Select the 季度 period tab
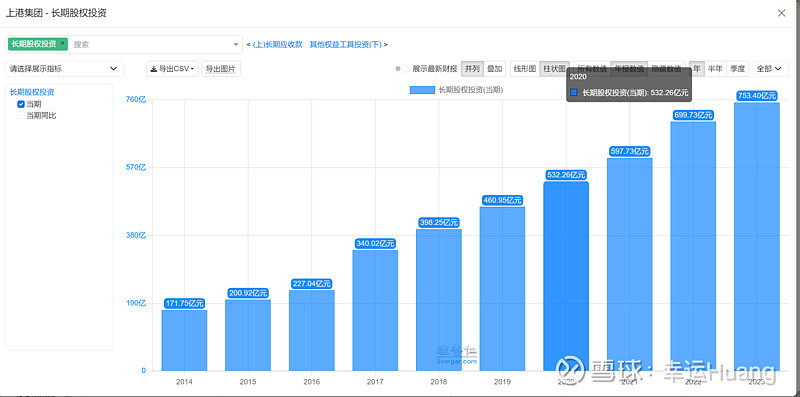The width and height of the screenshot is (800, 397). point(737,68)
